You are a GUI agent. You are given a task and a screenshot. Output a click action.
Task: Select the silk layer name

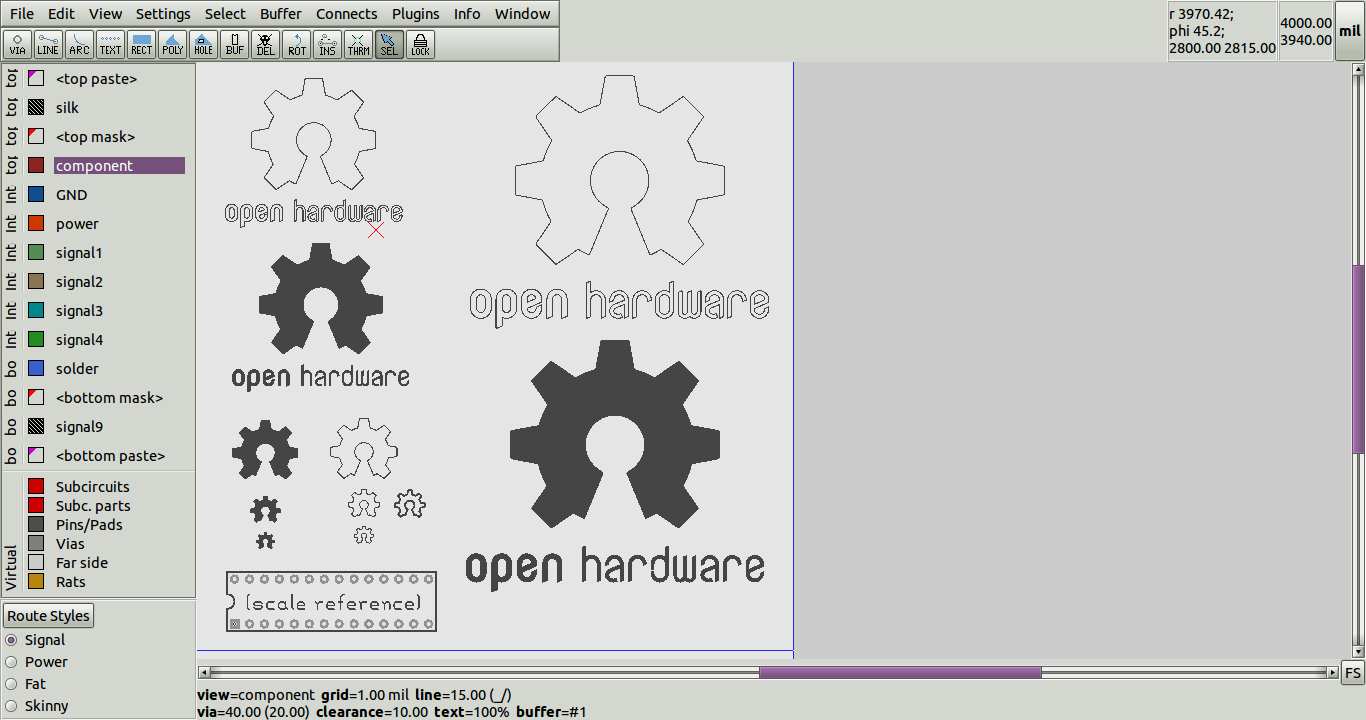pos(67,107)
